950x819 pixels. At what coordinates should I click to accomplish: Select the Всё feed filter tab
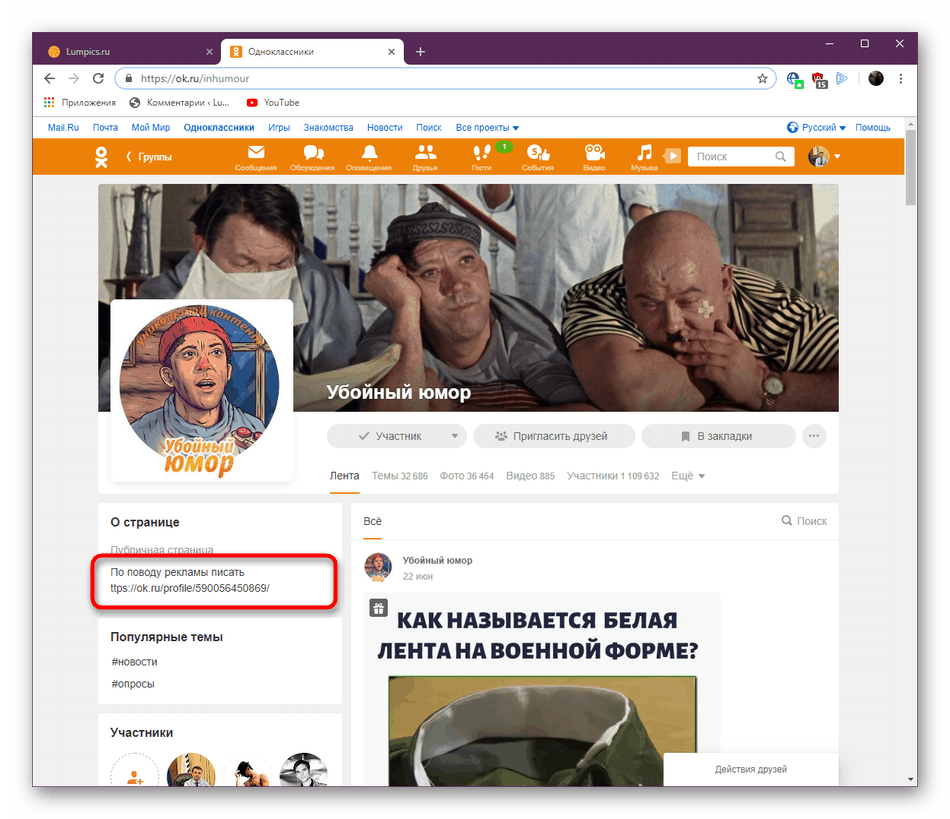(372, 521)
